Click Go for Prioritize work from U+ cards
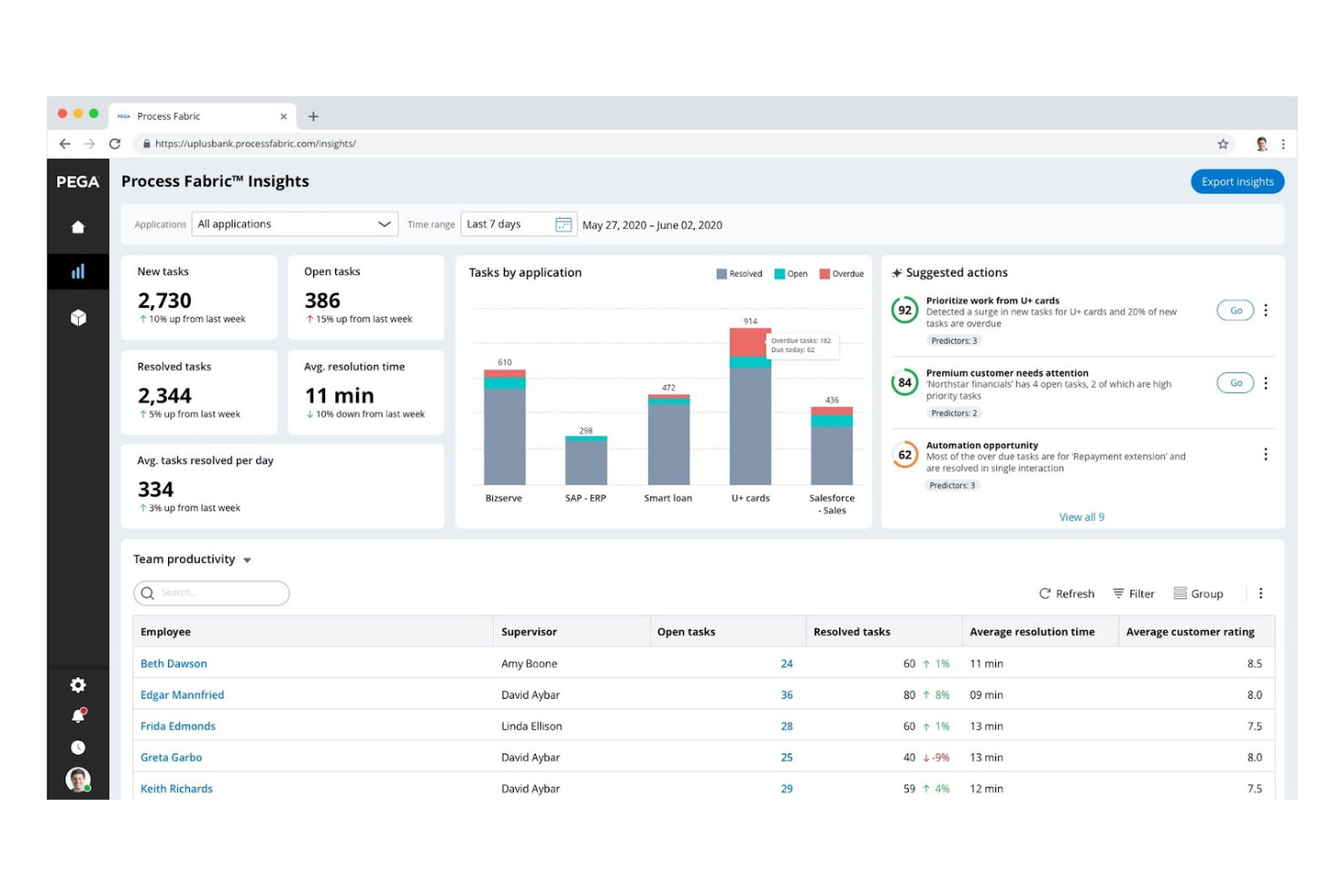This screenshot has width=1344, height=896. pos(1236,310)
